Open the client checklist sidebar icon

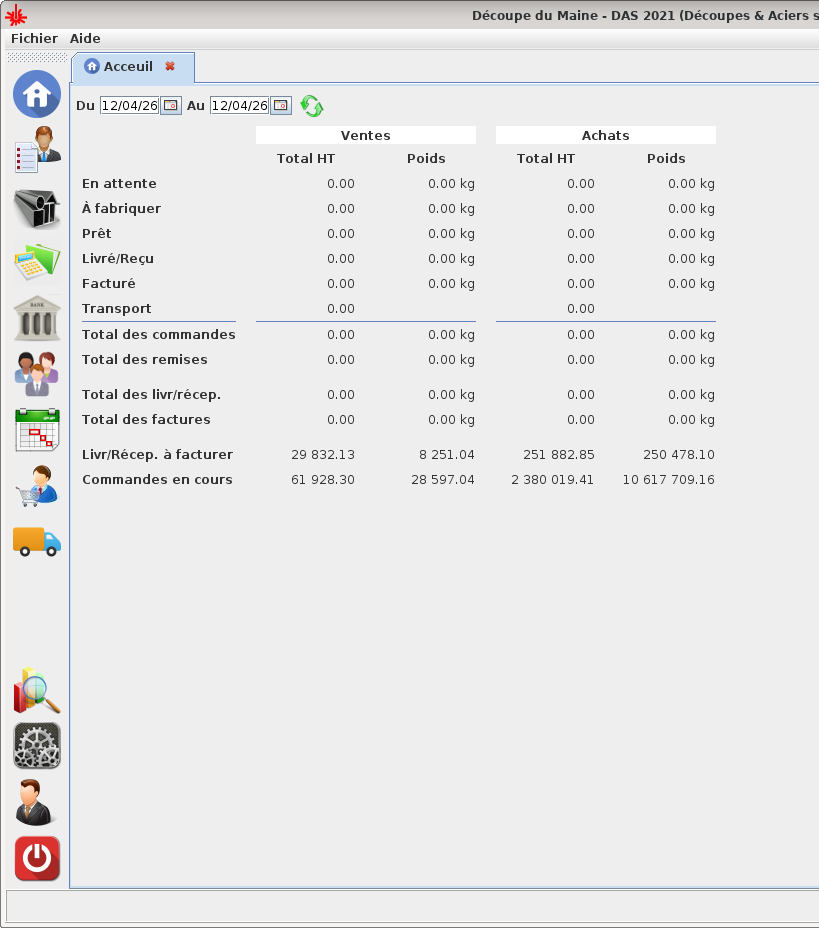[x=37, y=150]
